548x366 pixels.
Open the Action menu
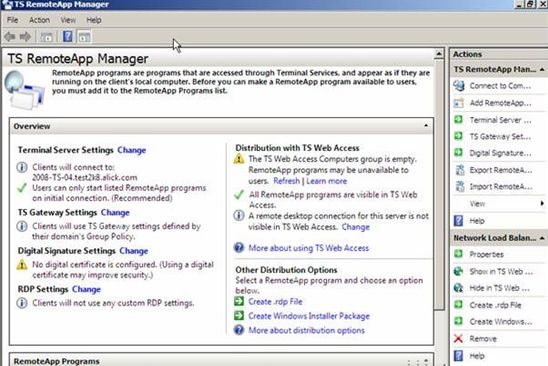point(39,20)
